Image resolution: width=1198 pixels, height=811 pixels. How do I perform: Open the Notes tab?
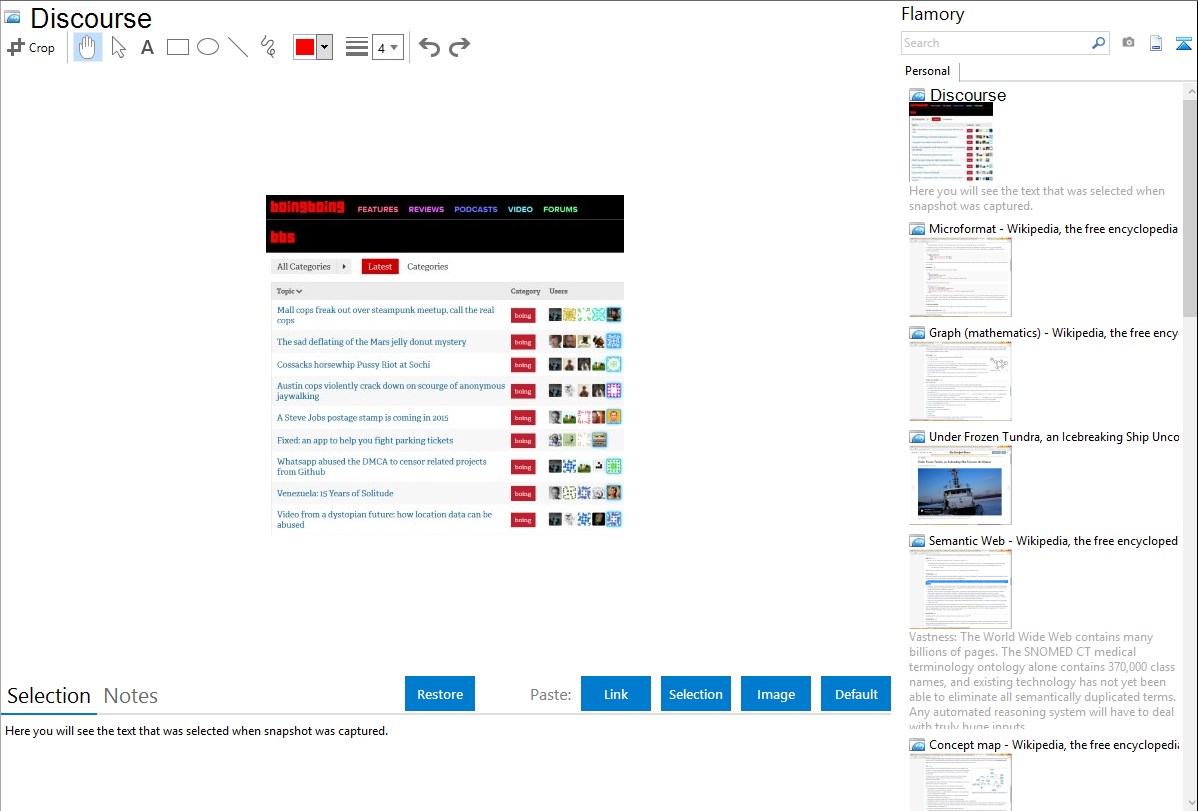tap(131, 696)
